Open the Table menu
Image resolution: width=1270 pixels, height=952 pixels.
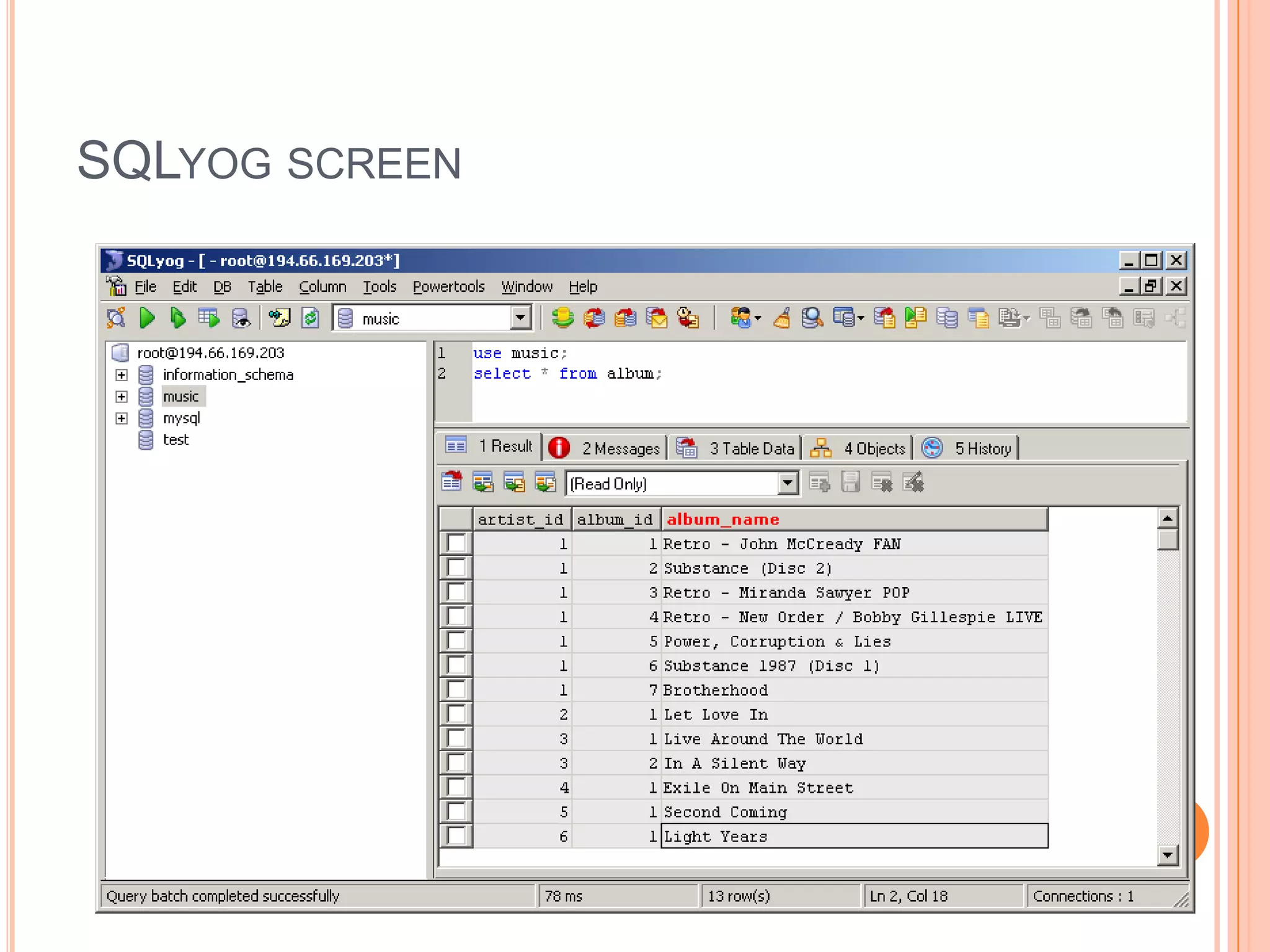click(x=265, y=287)
